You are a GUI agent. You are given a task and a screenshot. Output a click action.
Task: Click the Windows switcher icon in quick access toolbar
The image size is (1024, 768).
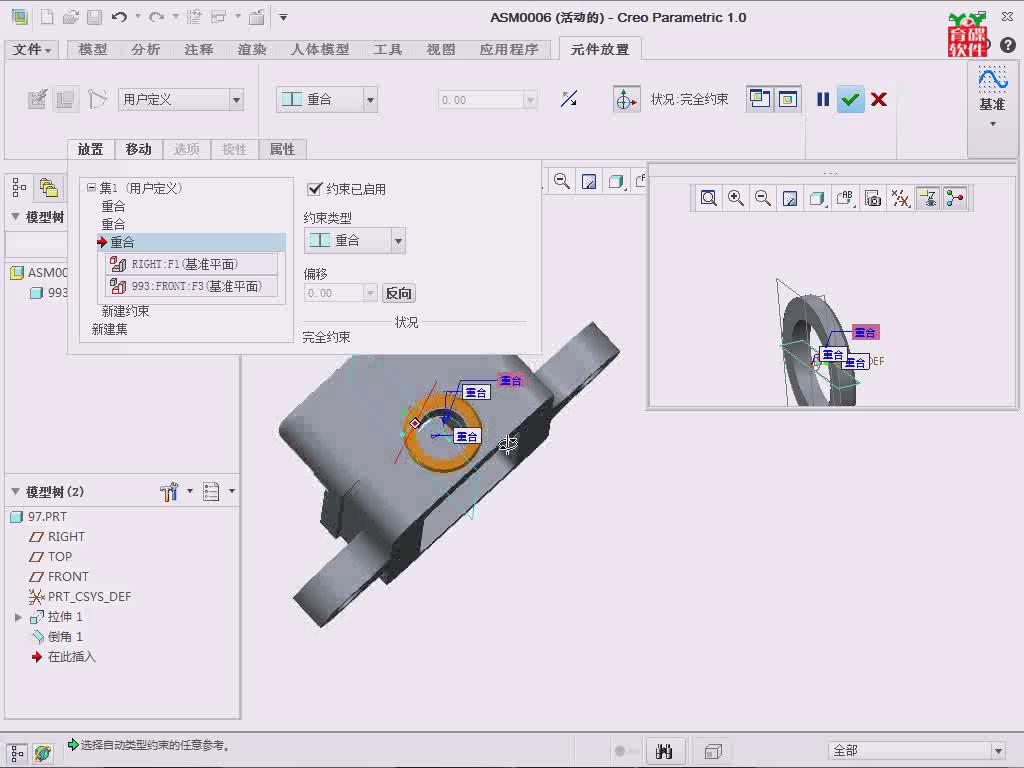click(x=218, y=17)
